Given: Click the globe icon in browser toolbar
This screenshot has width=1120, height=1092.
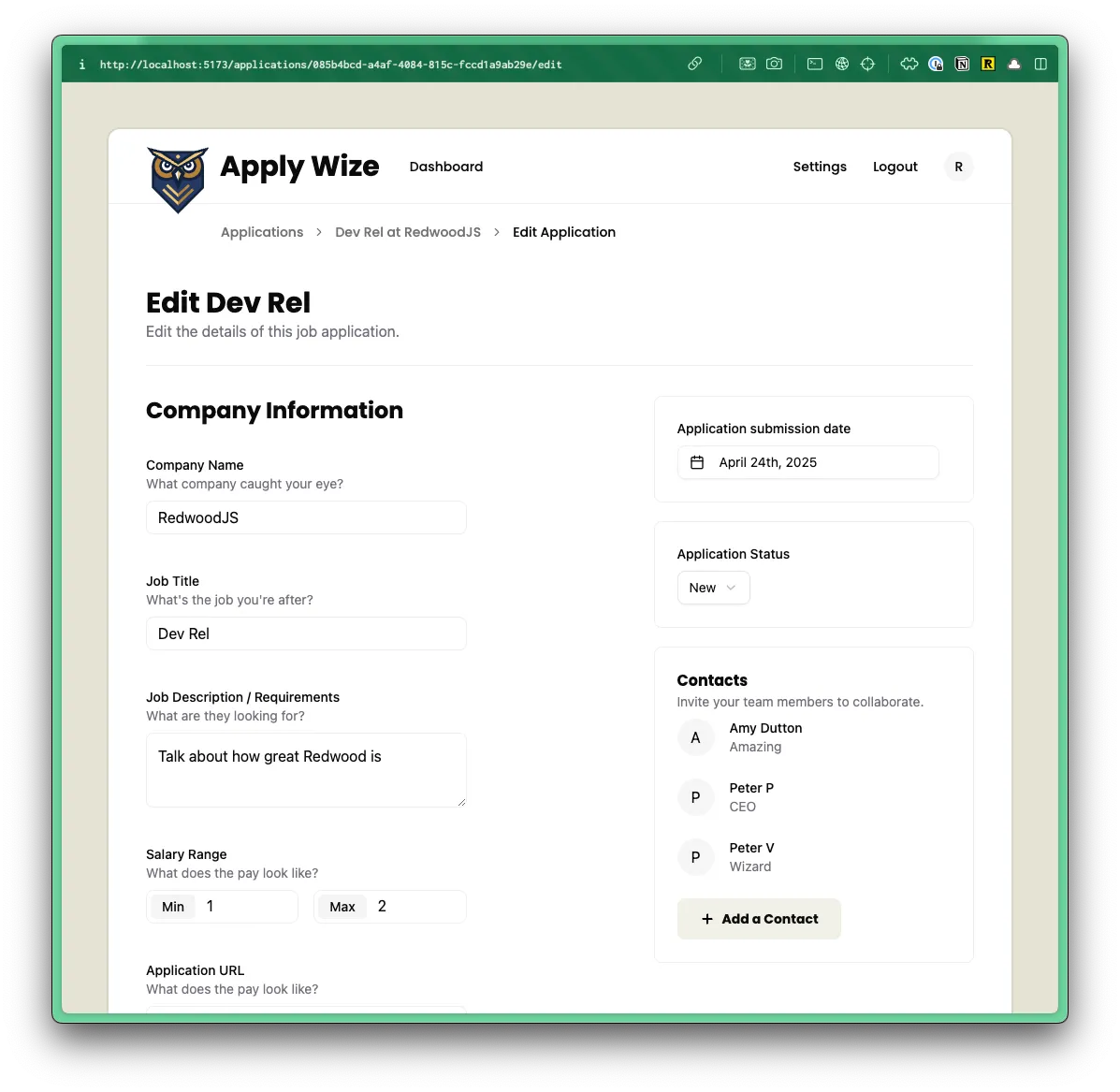Looking at the screenshot, I should click(x=842, y=64).
